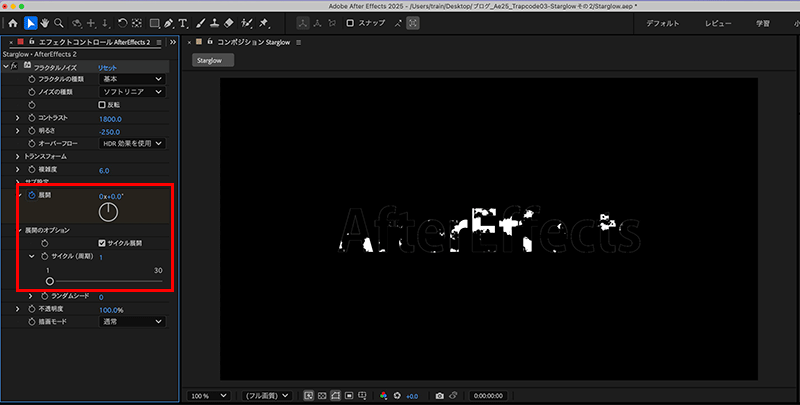800x405 pixels.
Task: Click the View Axis mode icon
Action: [x=333, y=23]
